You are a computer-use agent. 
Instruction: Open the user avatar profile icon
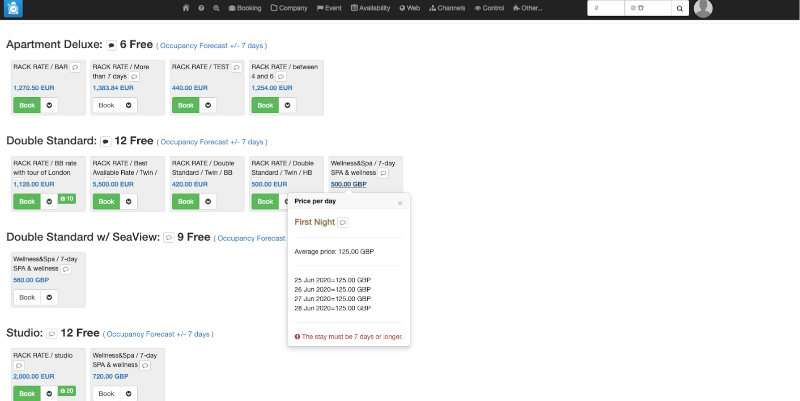click(x=703, y=9)
